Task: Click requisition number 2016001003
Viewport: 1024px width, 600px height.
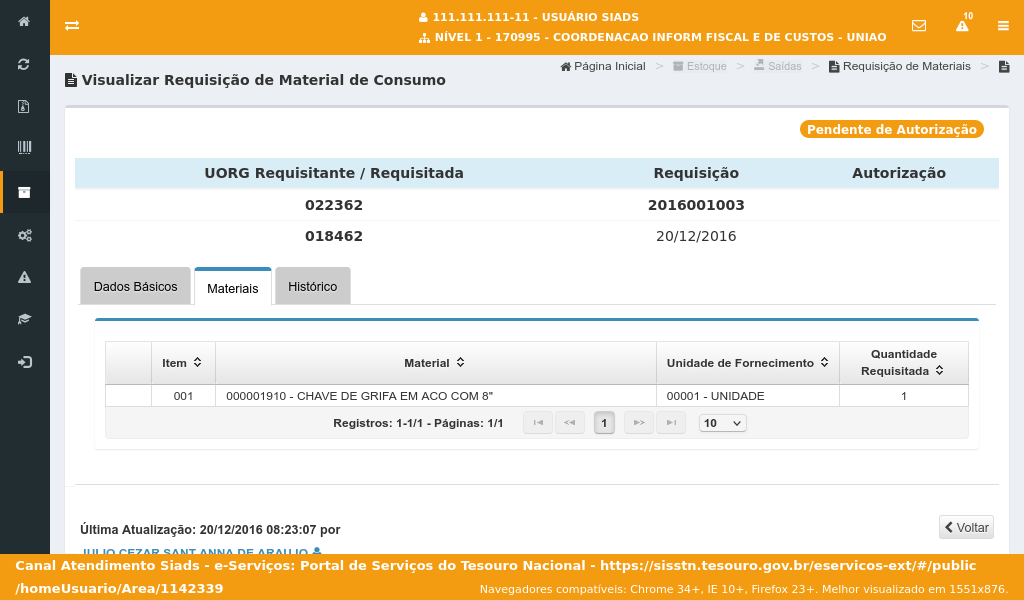Action: click(x=696, y=205)
